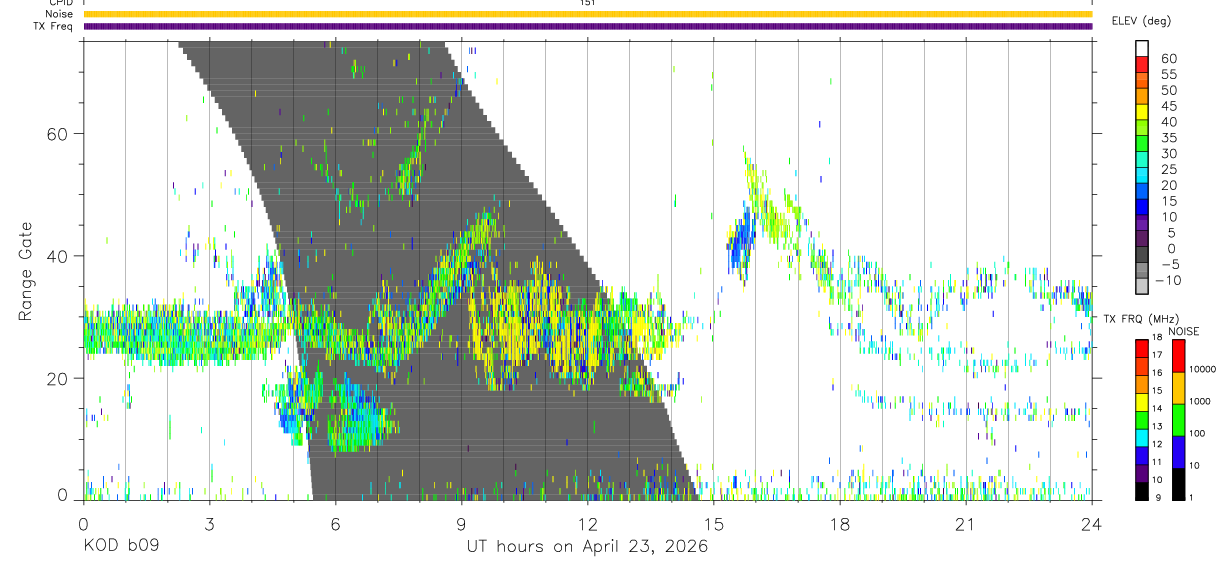This screenshot has width=1228, height=567.
Task: Click the ELEV scale label 45
Action: pos(1168,106)
